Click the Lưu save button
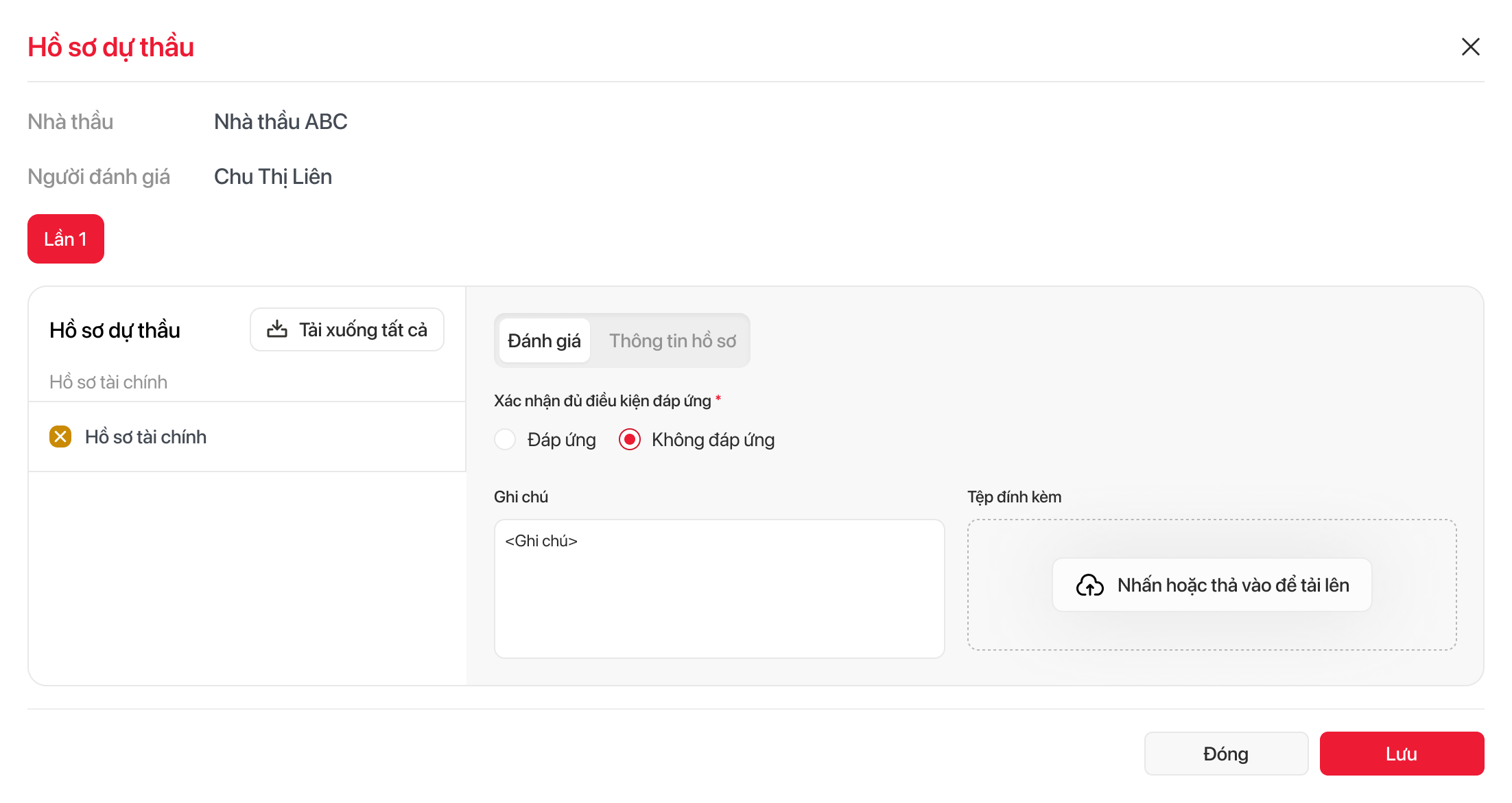Screen dimensions: 1512x803 pos(1402,754)
